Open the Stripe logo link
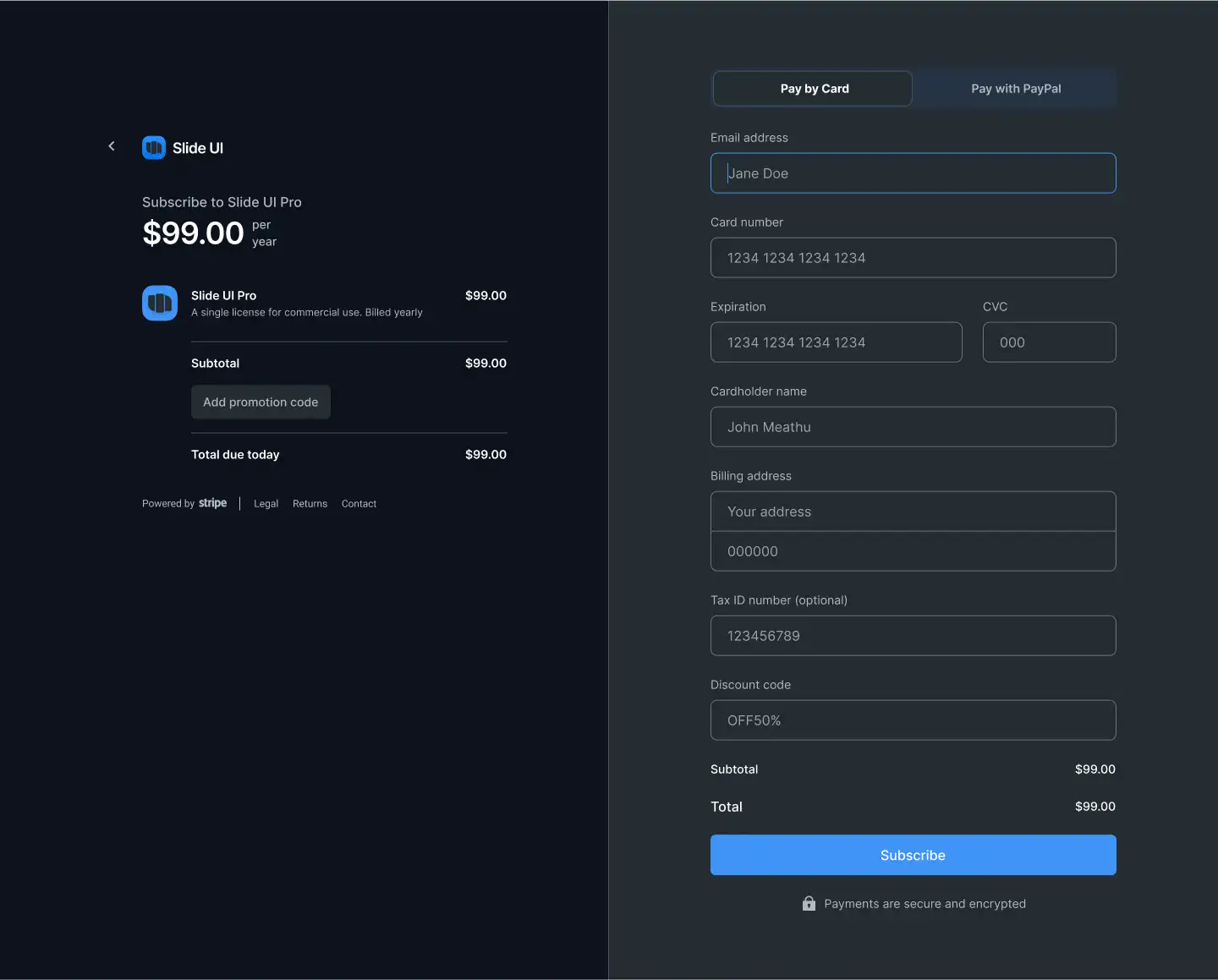The width and height of the screenshot is (1218, 980). (x=212, y=503)
